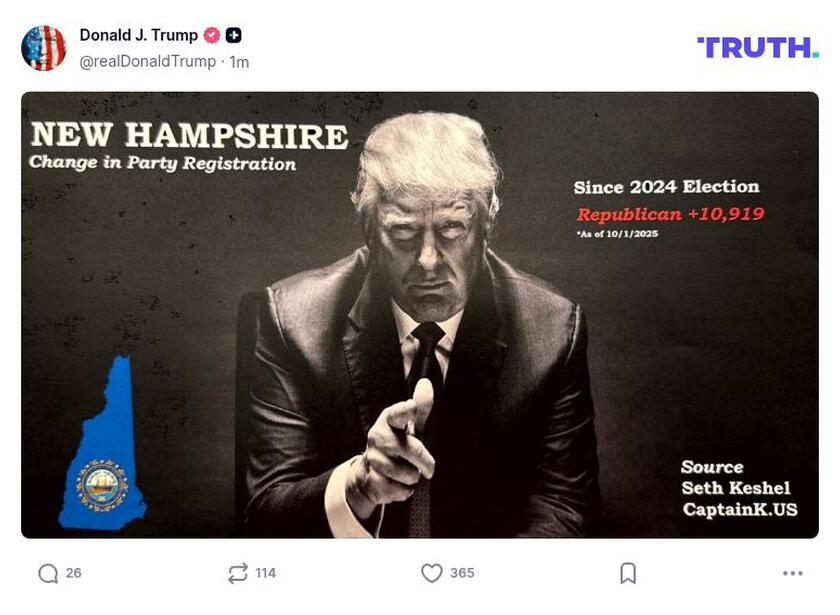This screenshot has height=615, width=840.
Task: Show the 365 likes count
Action: pyautogui.click(x=462, y=573)
